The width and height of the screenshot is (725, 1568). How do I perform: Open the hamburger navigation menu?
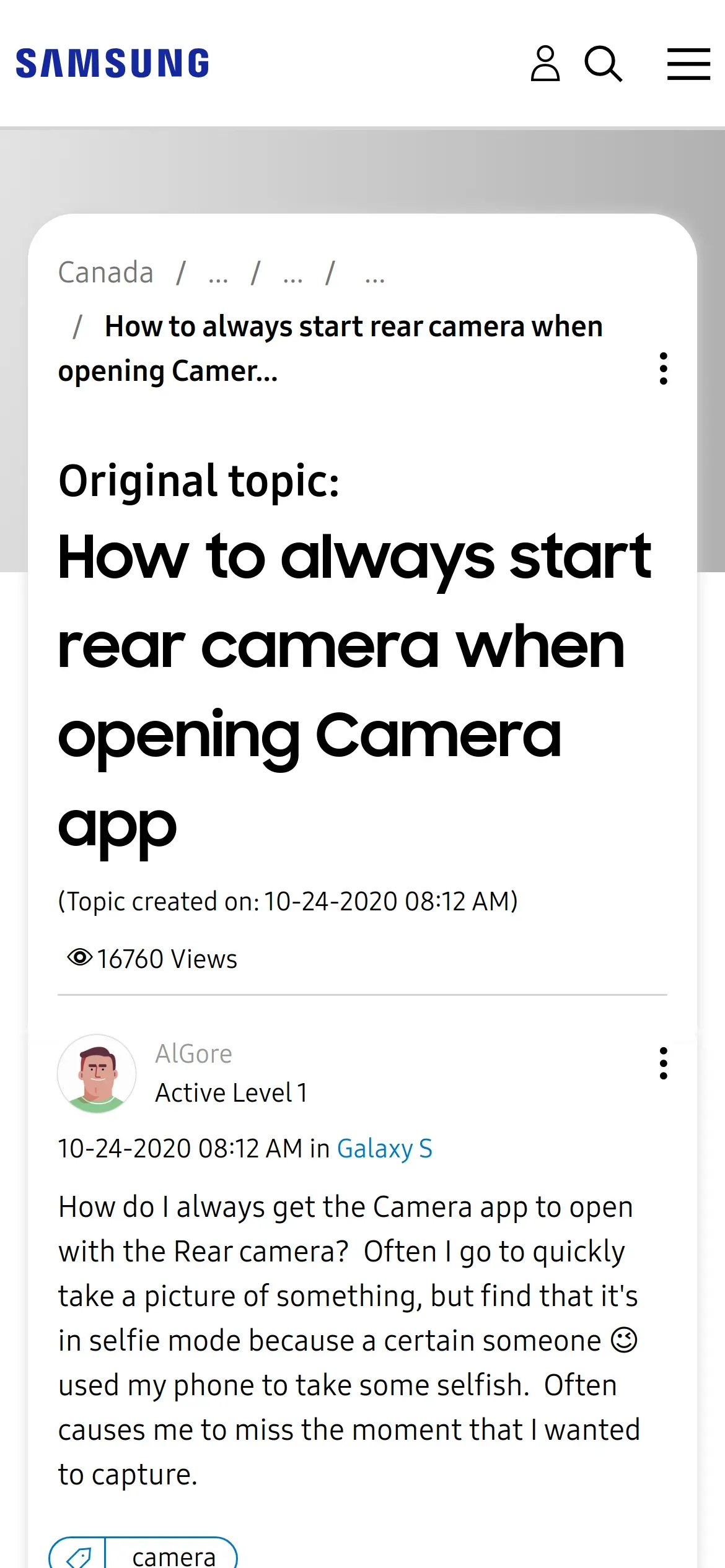click(688, 64)
